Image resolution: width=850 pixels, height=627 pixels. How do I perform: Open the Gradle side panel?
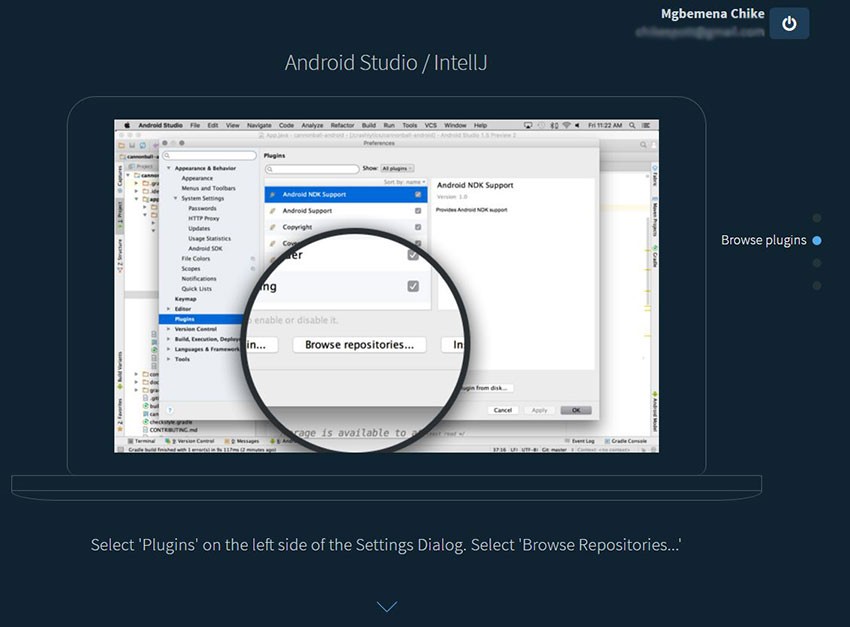click(655, 255)
